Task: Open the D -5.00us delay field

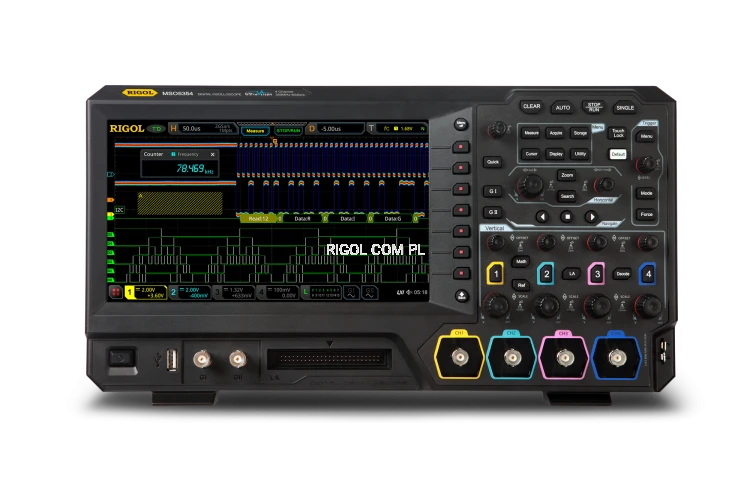Action: 335,129
